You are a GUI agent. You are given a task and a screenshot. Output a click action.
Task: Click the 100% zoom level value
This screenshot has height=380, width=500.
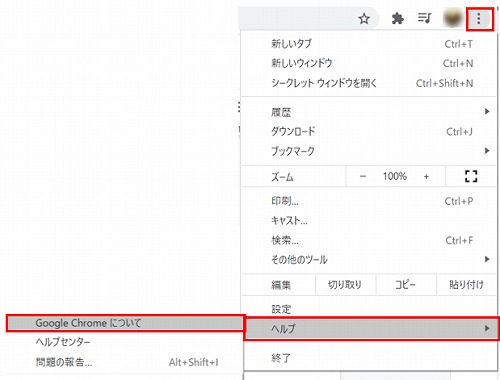point(395,176)
